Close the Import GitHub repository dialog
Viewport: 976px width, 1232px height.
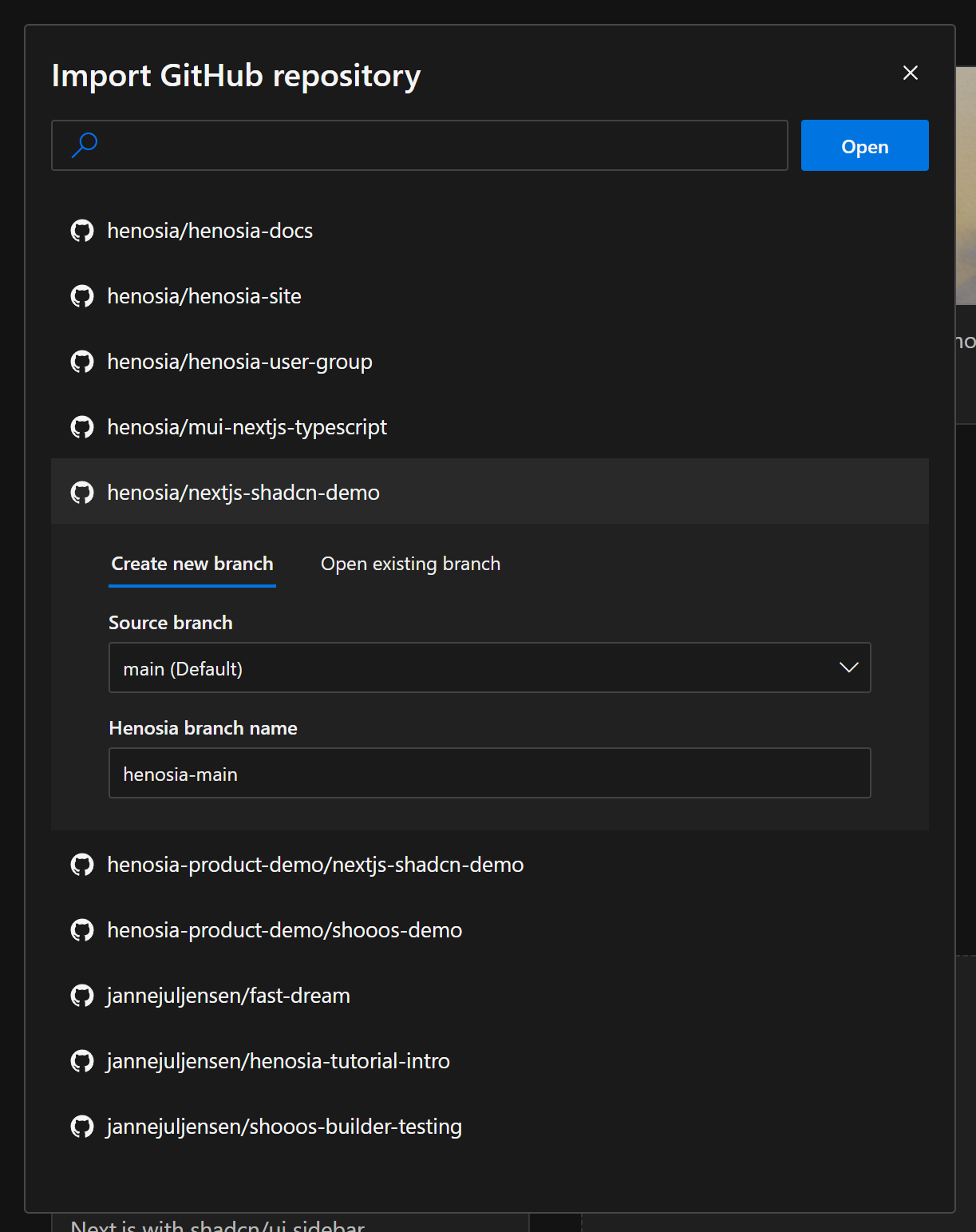point(911,73)
